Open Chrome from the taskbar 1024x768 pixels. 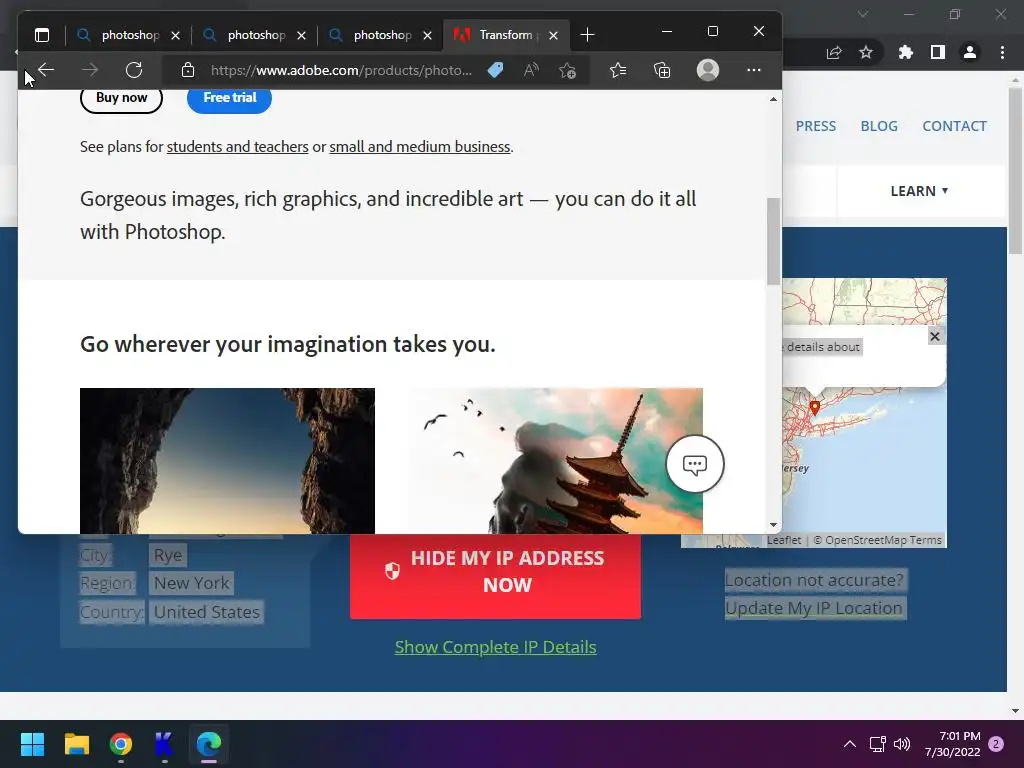click(x=121, y=744)
